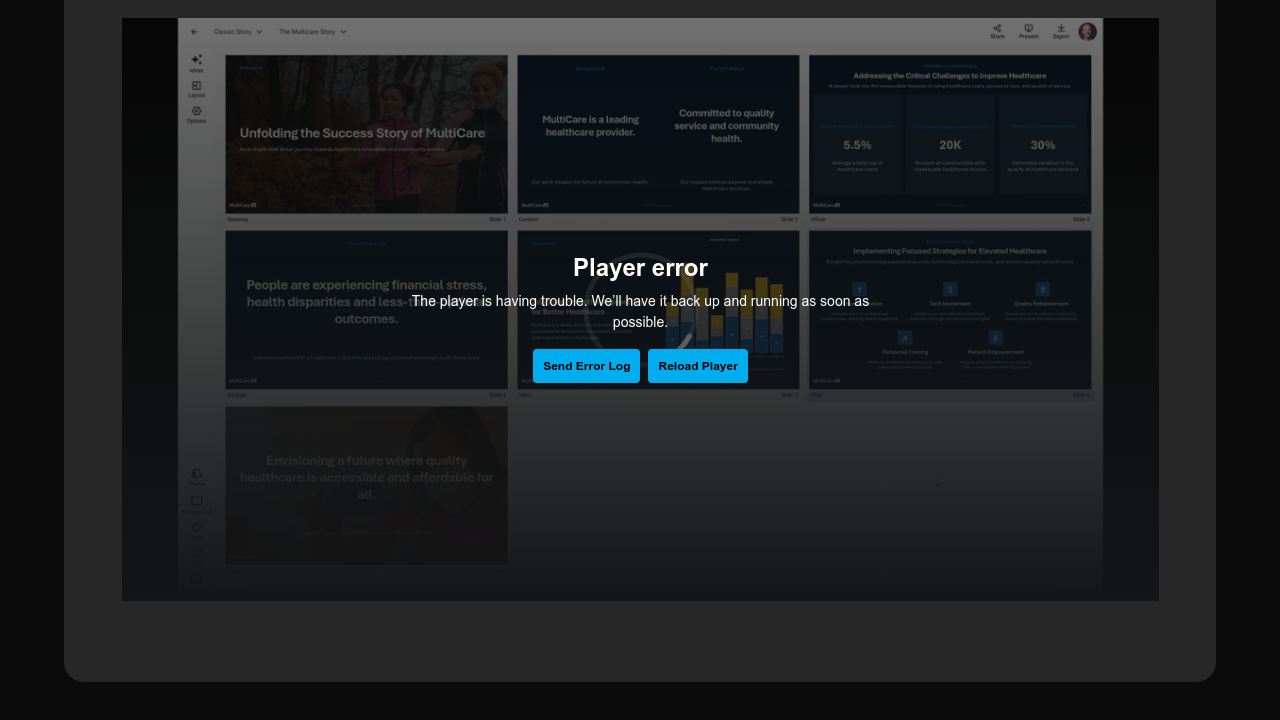1280x720 pixels.
Task: Expand The Multicare Story dropdown
Action: [x=312, y=32]
